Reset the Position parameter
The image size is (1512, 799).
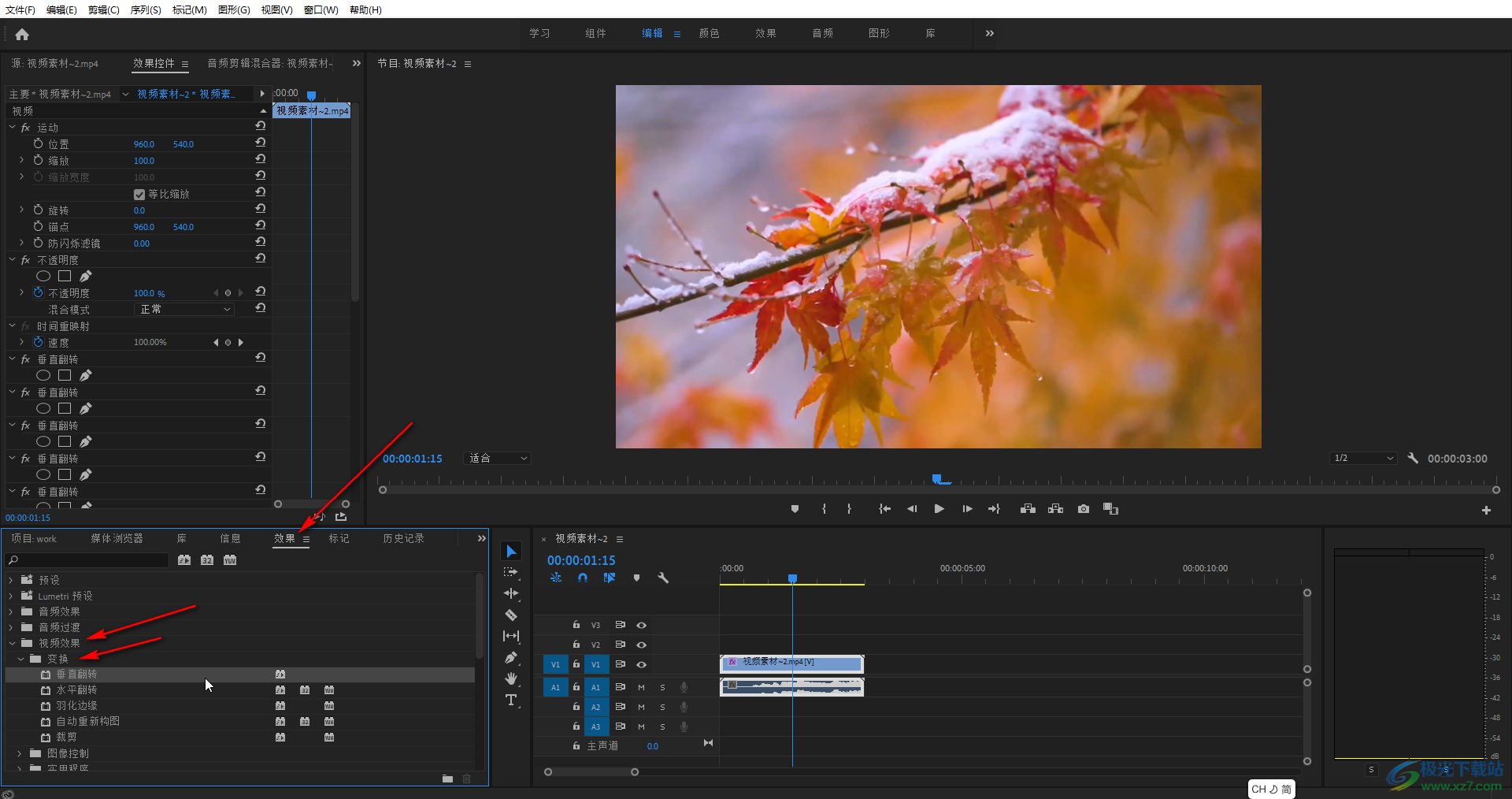pos(261,143)
